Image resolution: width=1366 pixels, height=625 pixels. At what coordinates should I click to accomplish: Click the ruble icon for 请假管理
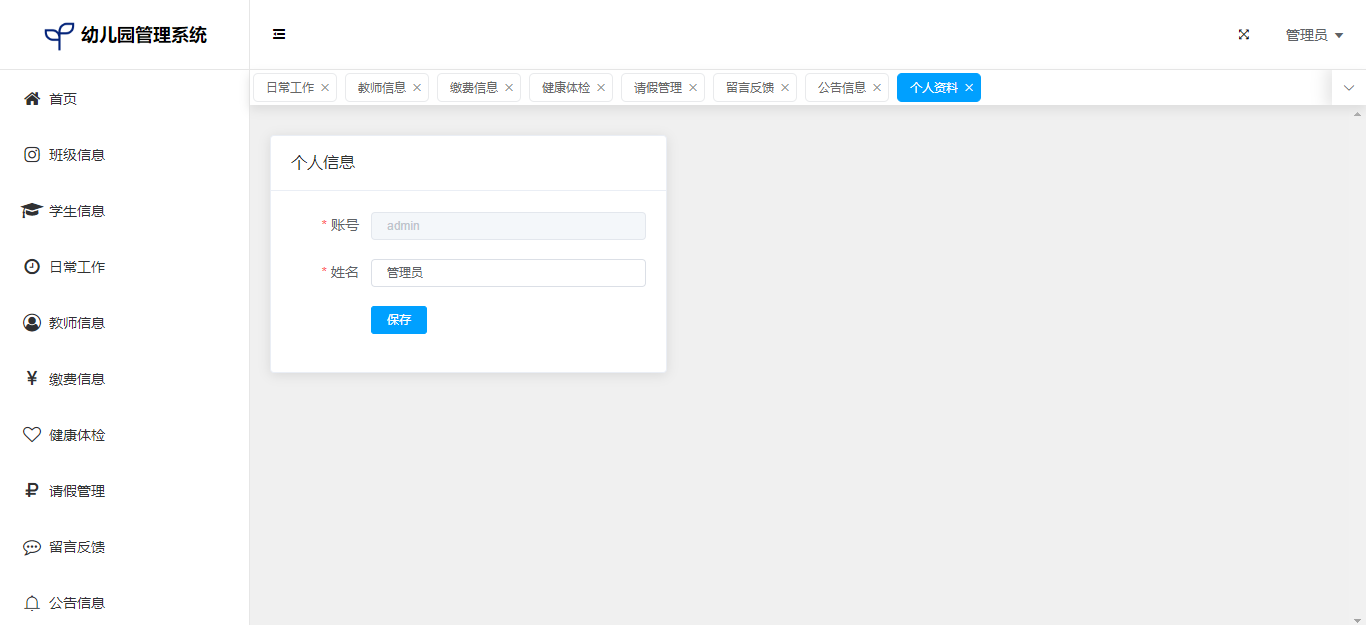click(x=32, y=491)
